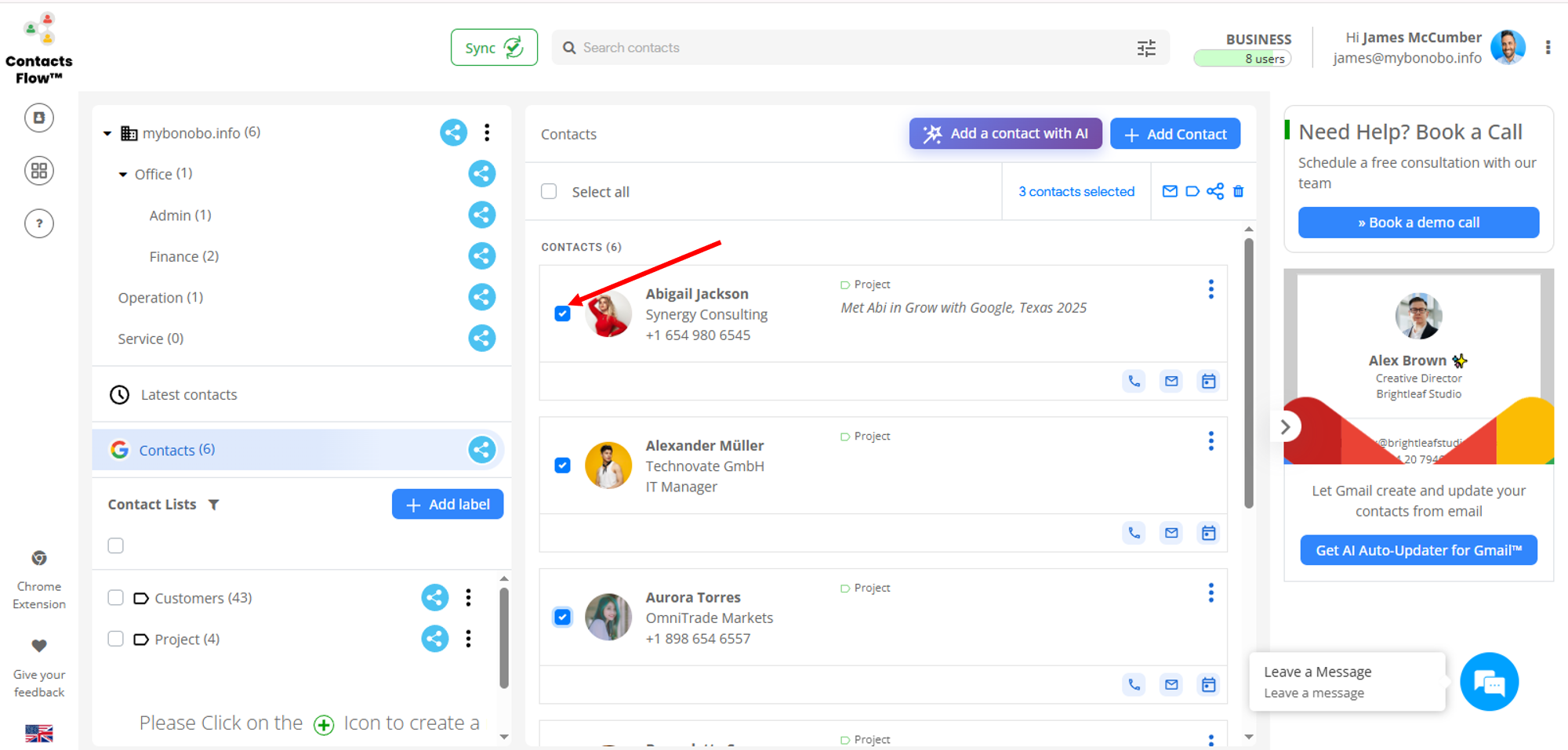The width and height of the screenshot is (1568, 750).
Task: Collapse the Office group
Action: click(x=122, y=173)
